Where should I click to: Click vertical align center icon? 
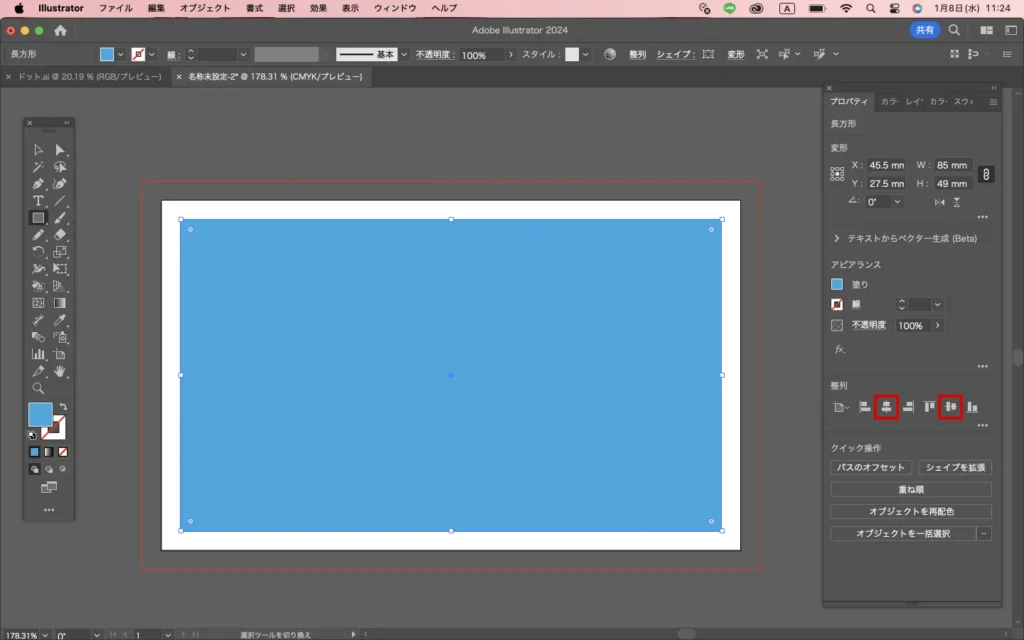[950, 407]
